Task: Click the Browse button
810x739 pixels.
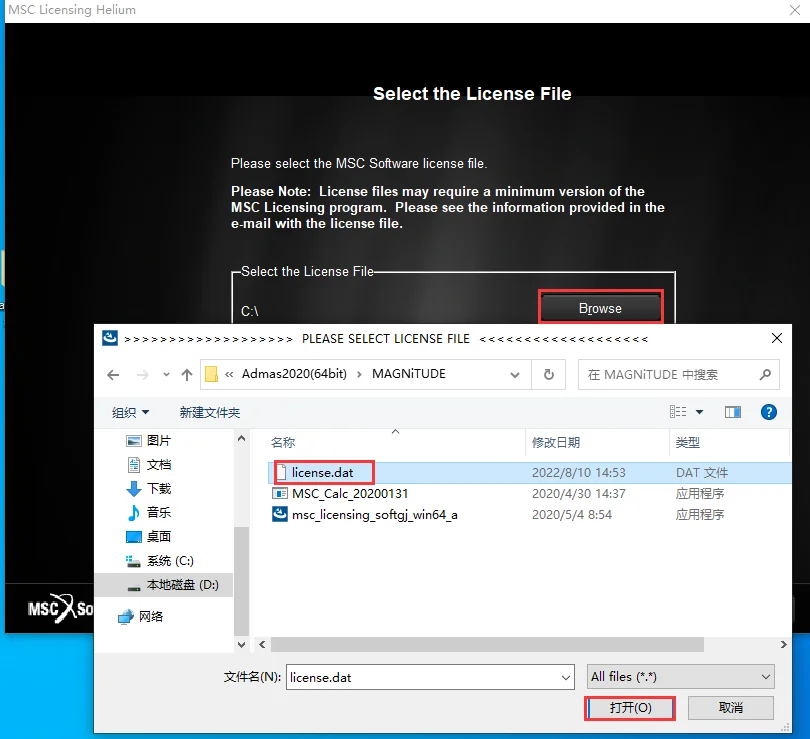Action: pyautogui.click(x=600, y=308)
